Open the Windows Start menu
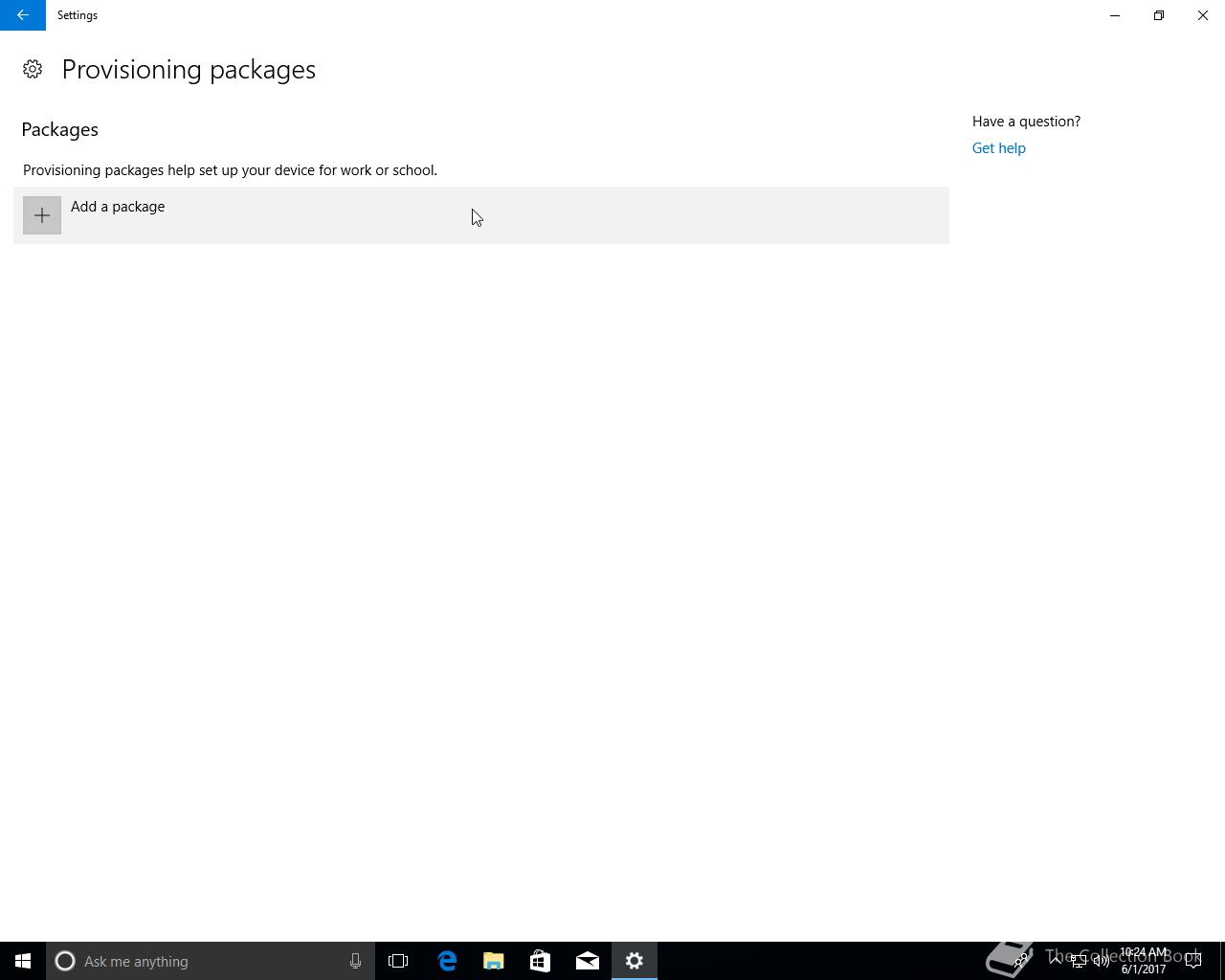The image size is (1225, 980). coord(23,961)
